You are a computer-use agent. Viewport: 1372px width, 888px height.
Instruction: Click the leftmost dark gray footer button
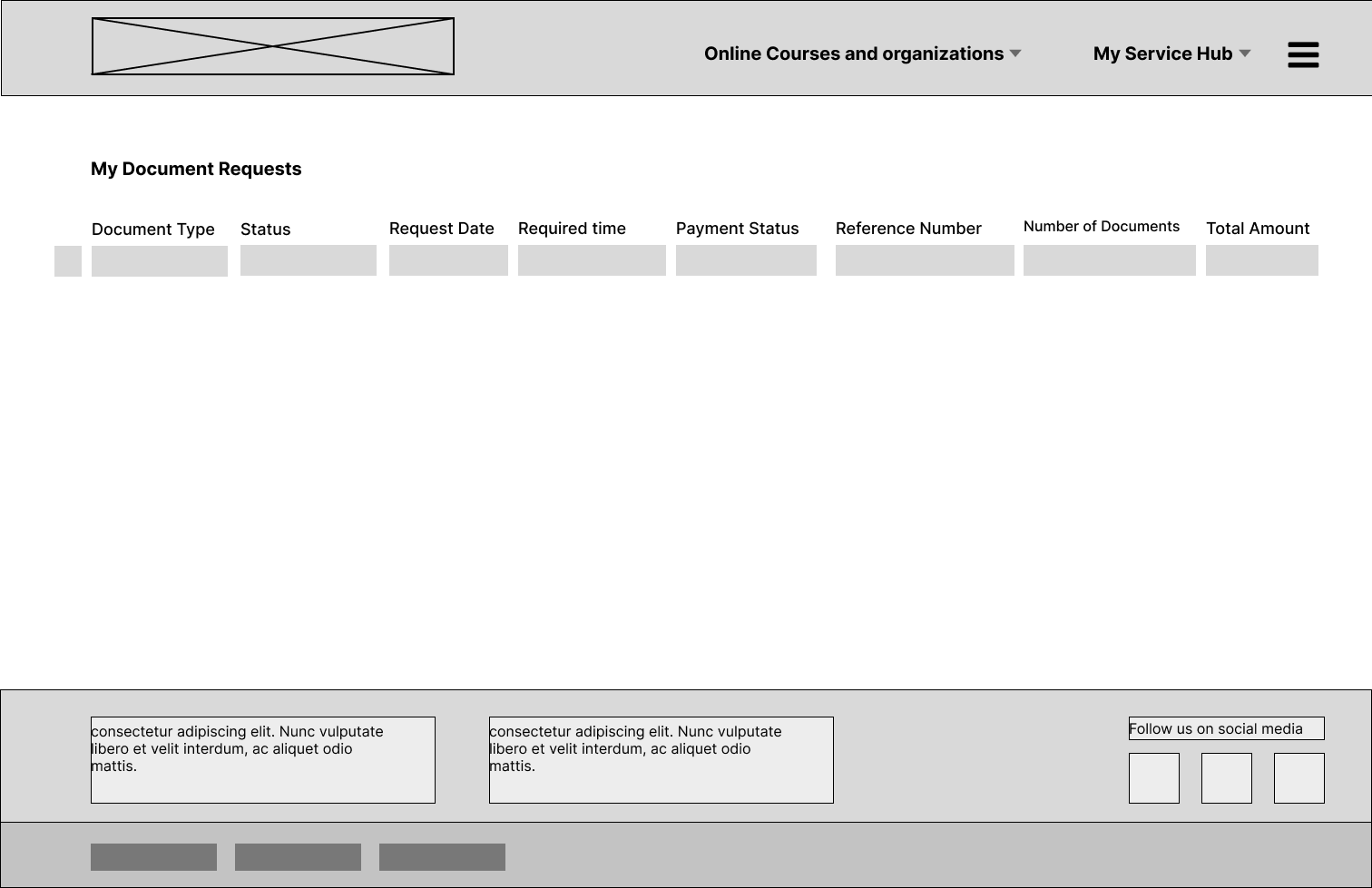tap(153, 857)
